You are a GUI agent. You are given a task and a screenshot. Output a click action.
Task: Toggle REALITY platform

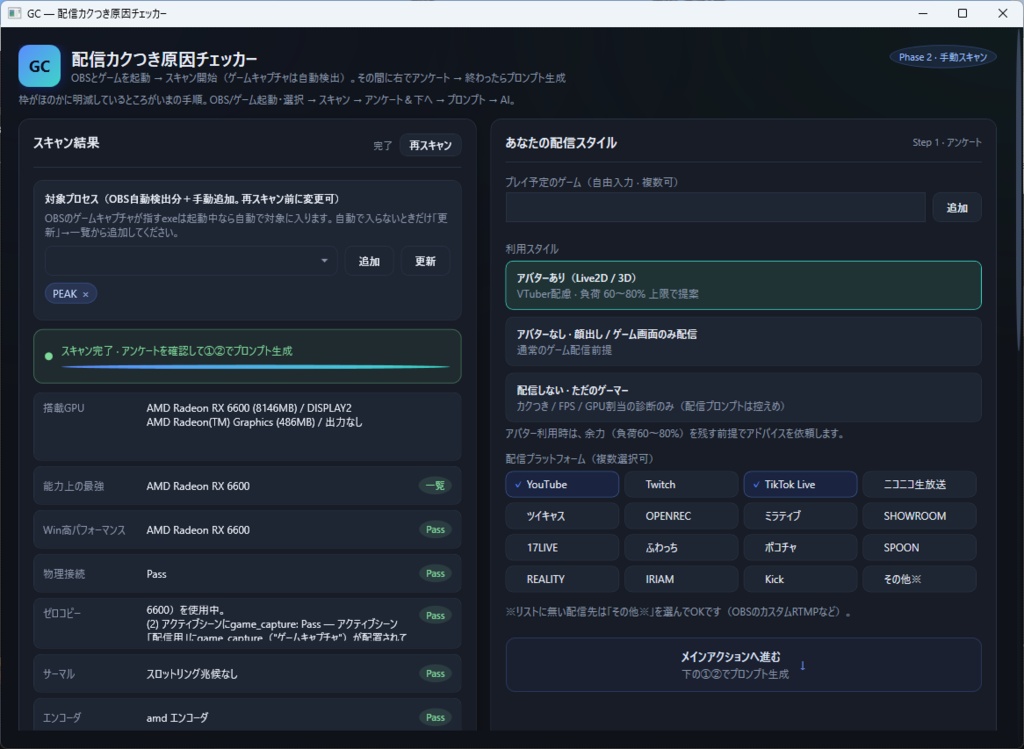(562, 579)
